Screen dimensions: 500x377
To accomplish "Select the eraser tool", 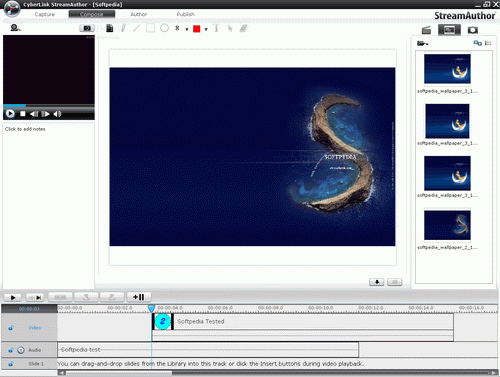I will tap(244, 29).
